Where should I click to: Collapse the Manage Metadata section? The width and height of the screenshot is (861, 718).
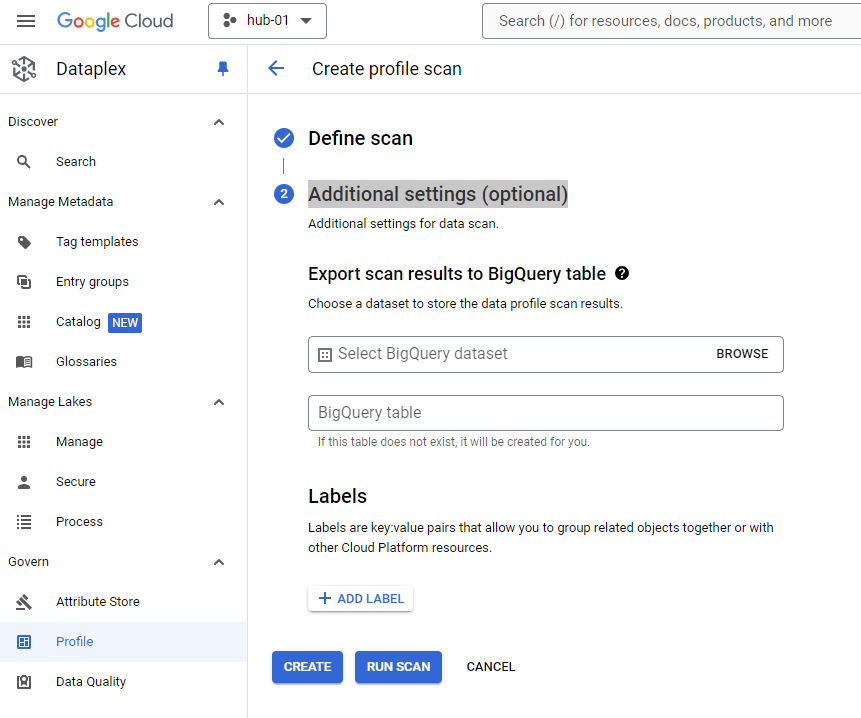tap(219, 202)
